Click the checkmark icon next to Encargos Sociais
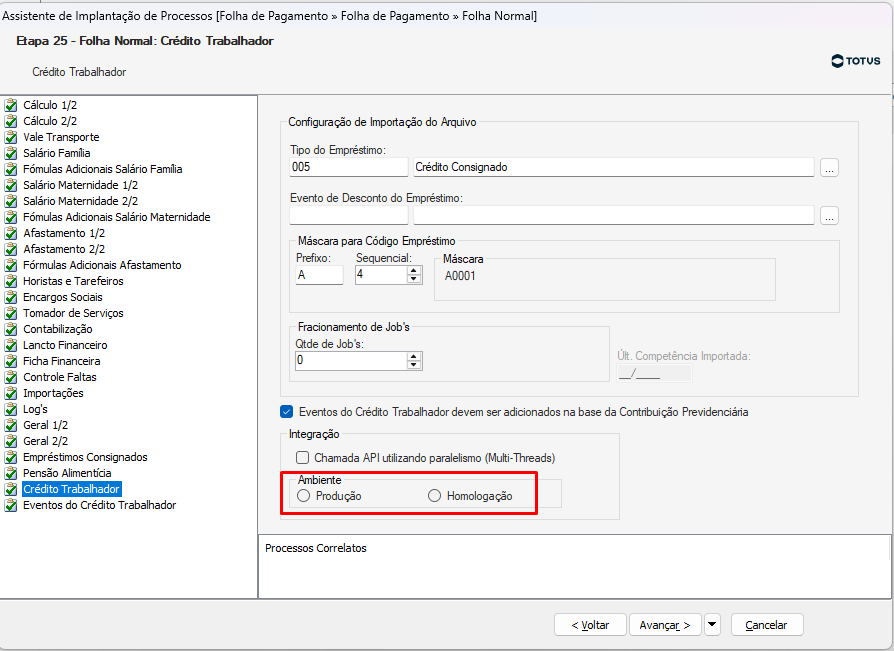 11,298
